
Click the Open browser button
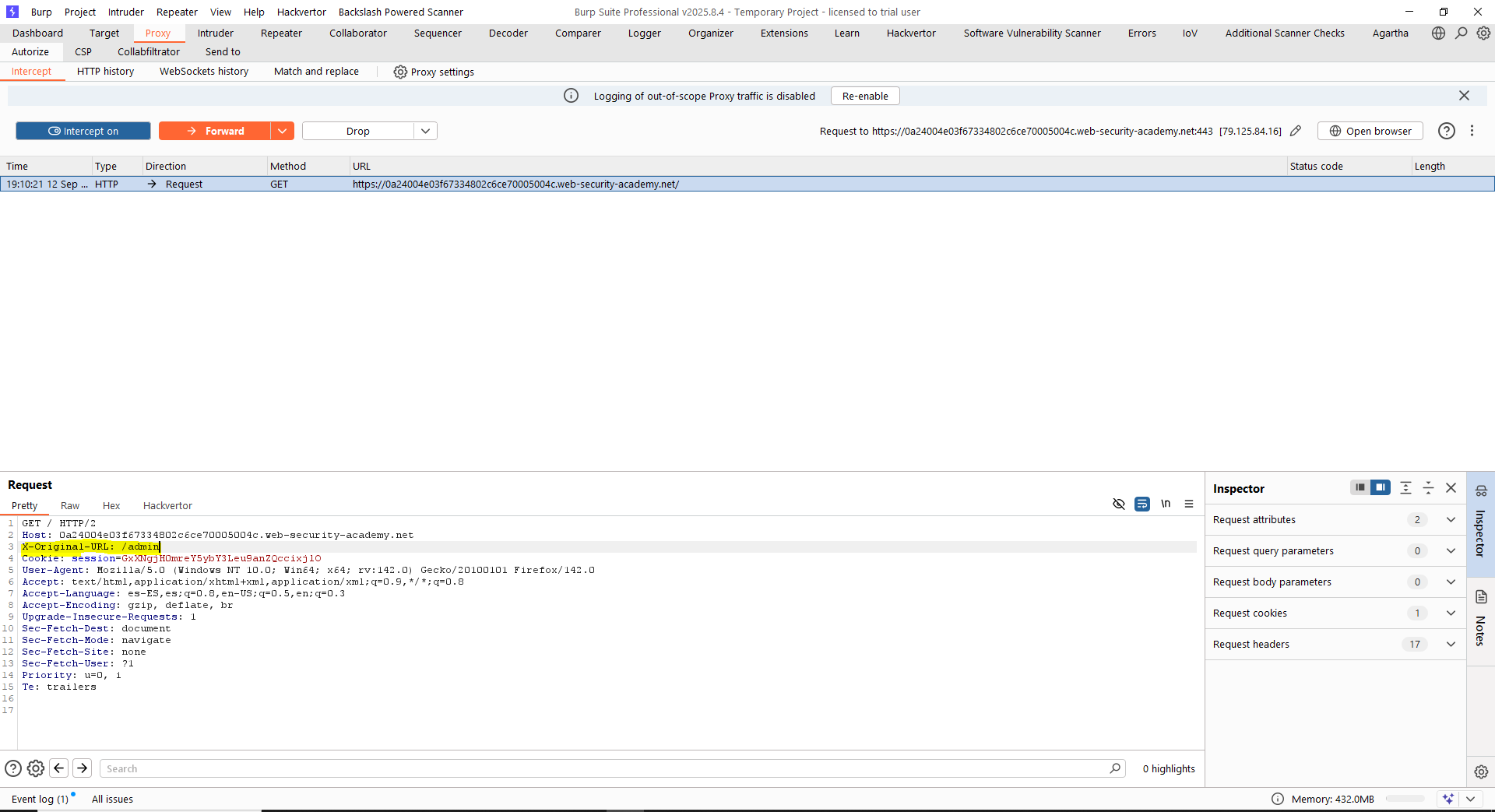[1370, 131]
